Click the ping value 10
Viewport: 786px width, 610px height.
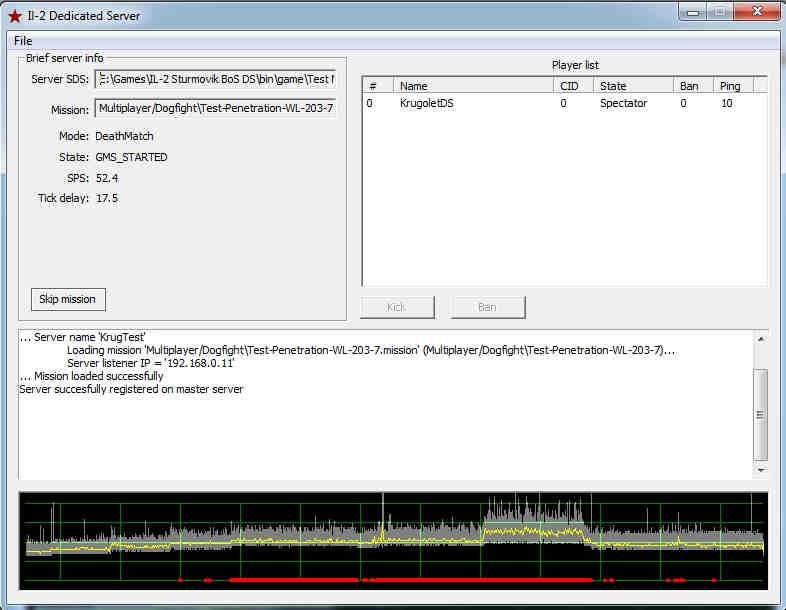pos(727,103)
